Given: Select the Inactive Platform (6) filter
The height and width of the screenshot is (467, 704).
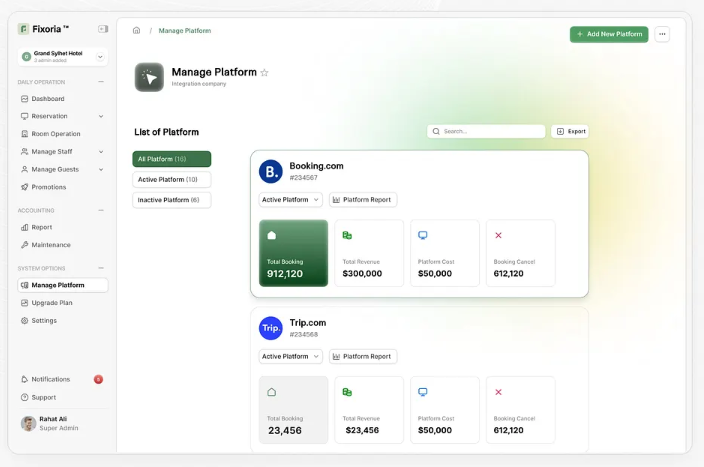Looking at the screenshot, I should (171, 200).
